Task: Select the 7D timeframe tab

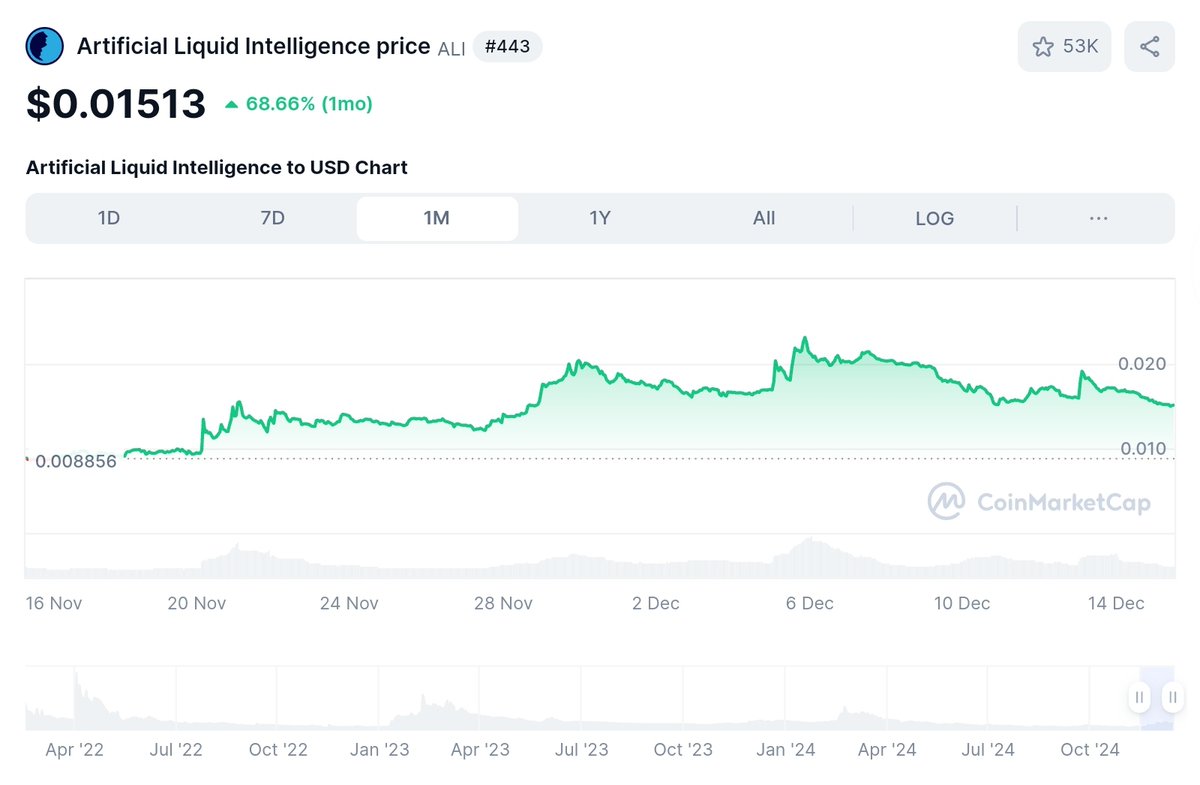Action: [272, 218]
